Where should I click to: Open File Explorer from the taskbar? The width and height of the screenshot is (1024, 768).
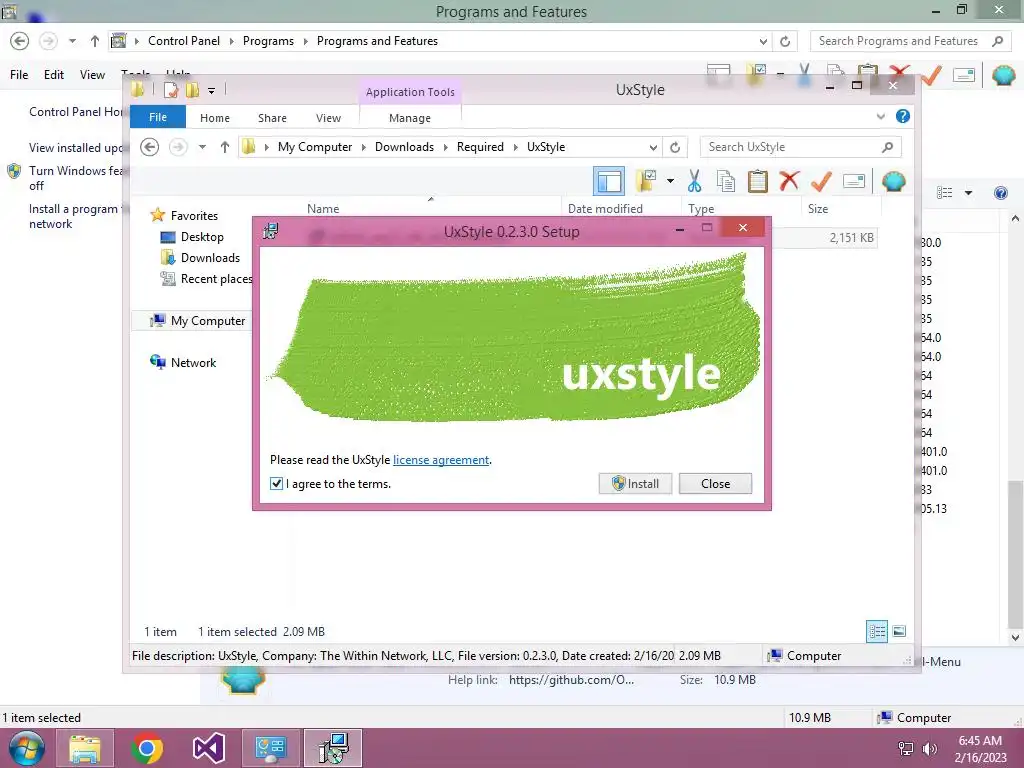(85, 748)
